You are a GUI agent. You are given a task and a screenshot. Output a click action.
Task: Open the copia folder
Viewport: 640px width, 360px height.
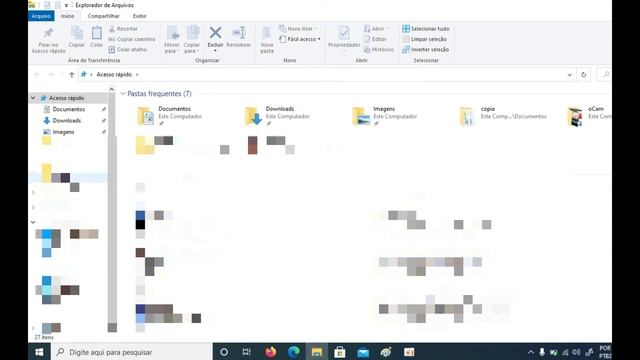(502, 116)
